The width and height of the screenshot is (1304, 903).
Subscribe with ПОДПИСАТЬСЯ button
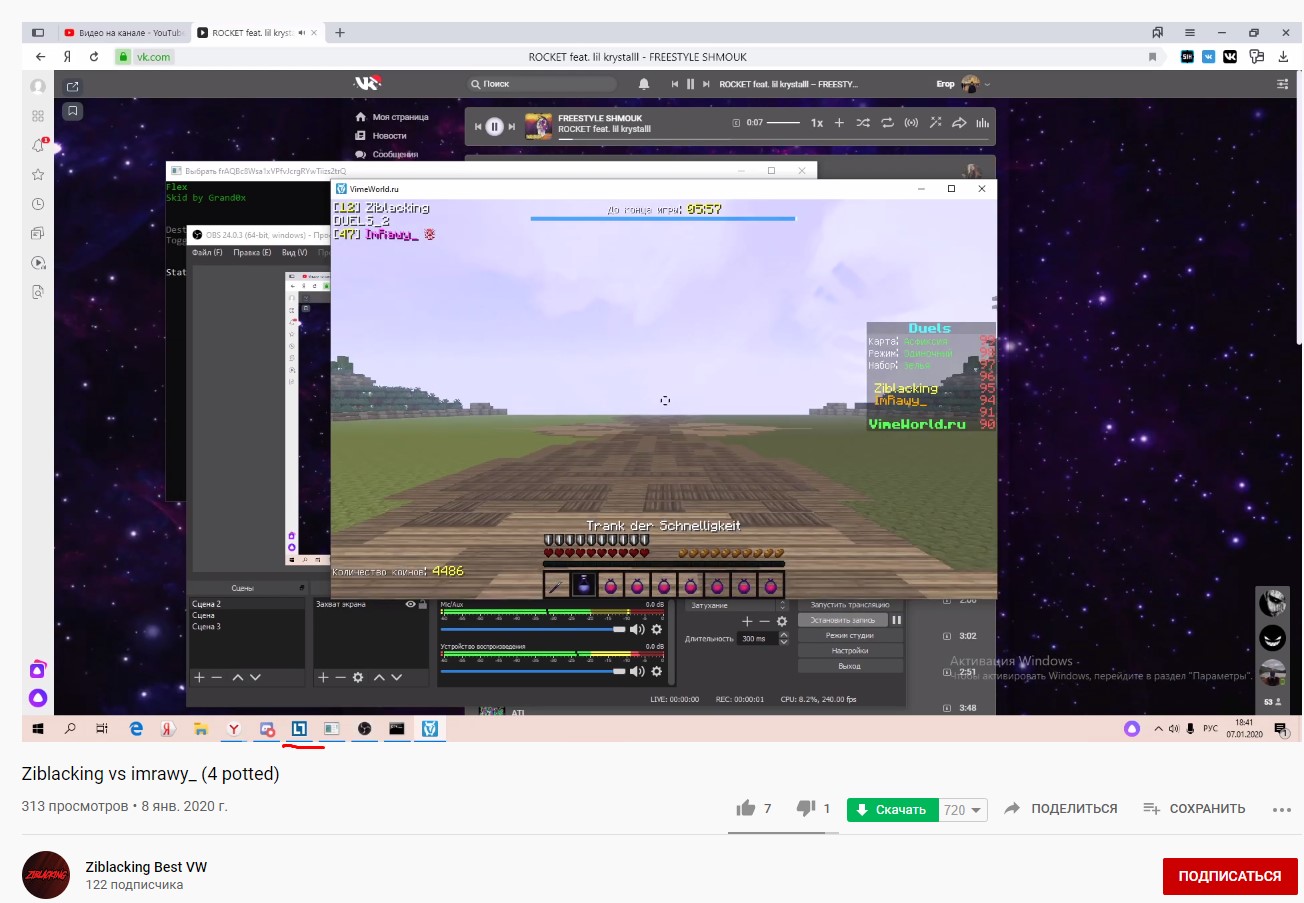(x=1229, y=876)
